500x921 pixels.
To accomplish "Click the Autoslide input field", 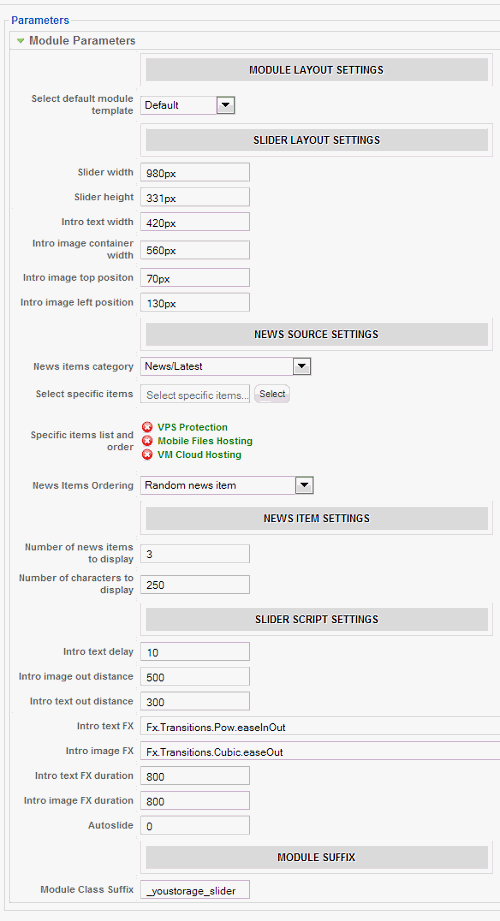I will [x=195, y=826].
